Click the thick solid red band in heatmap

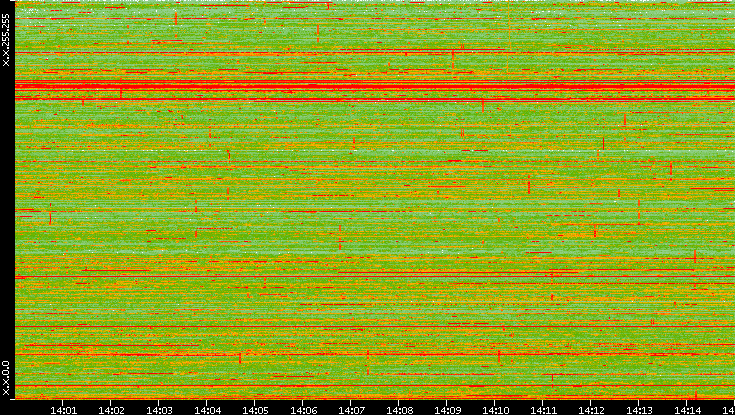click(375, 86)
